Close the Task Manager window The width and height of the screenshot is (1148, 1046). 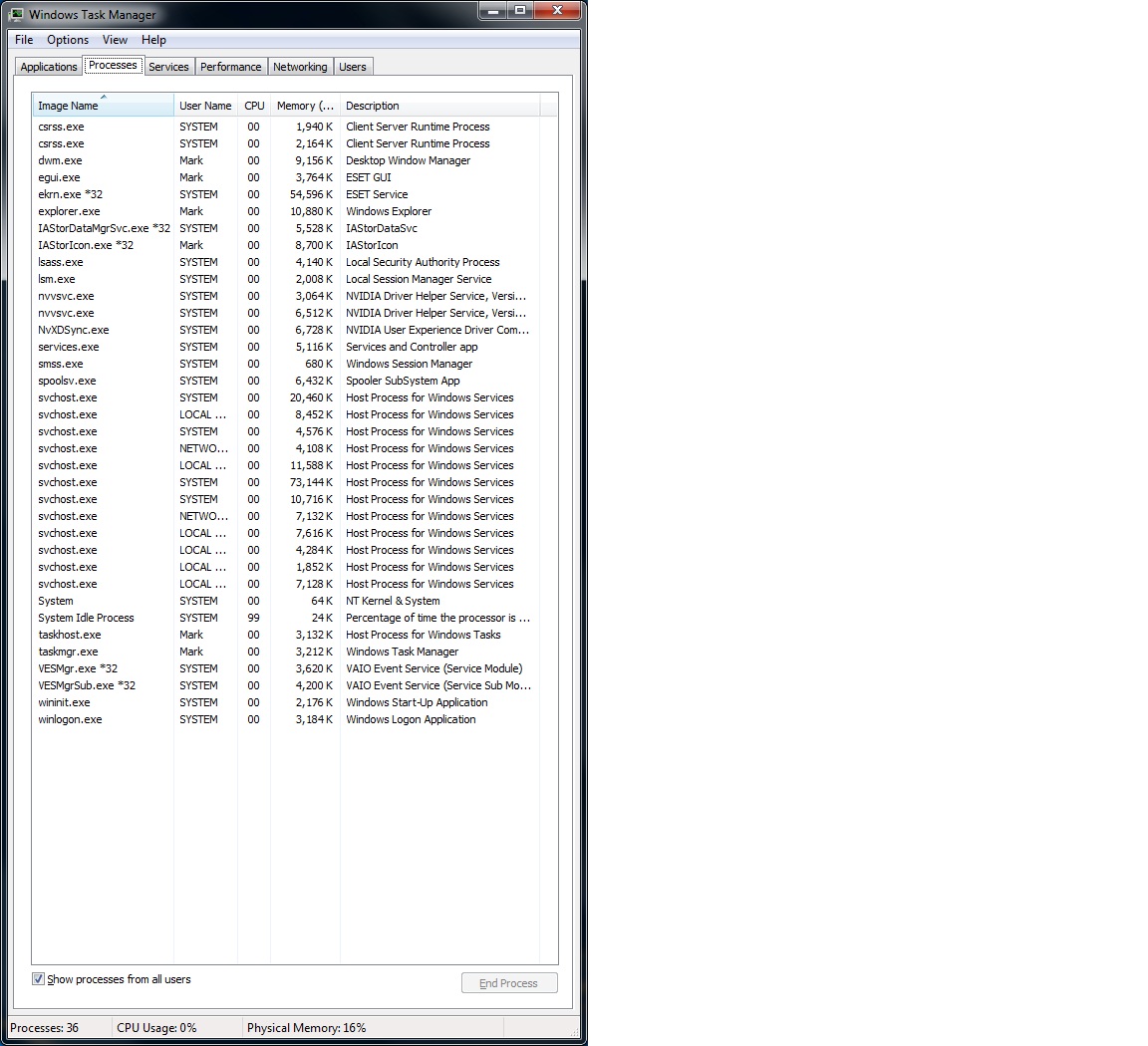tap(557, 11)
